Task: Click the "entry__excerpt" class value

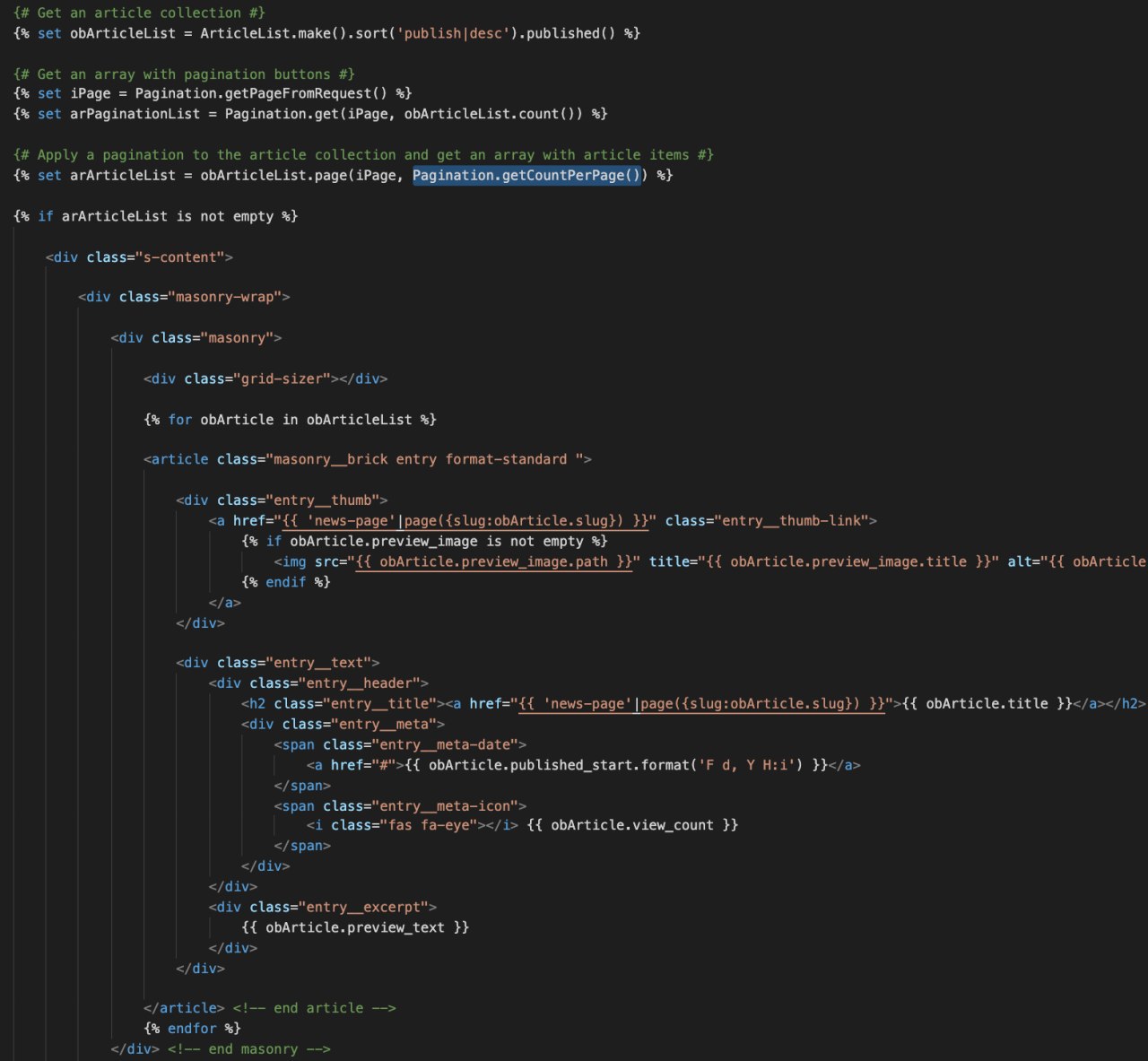Action: click(x=363, y=908)
